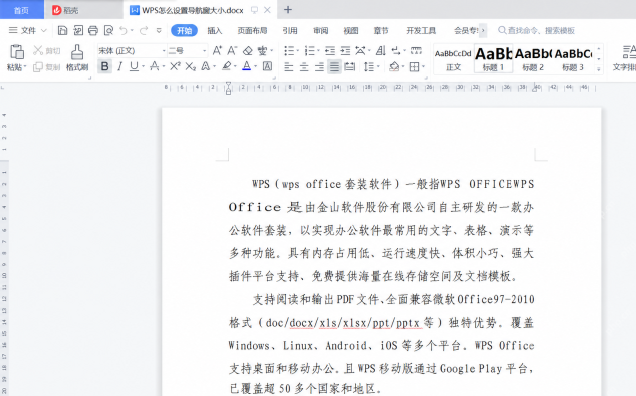Open the 引用 ribbon tab
This screenshot has height=396, width=636.
coord(290,30)
